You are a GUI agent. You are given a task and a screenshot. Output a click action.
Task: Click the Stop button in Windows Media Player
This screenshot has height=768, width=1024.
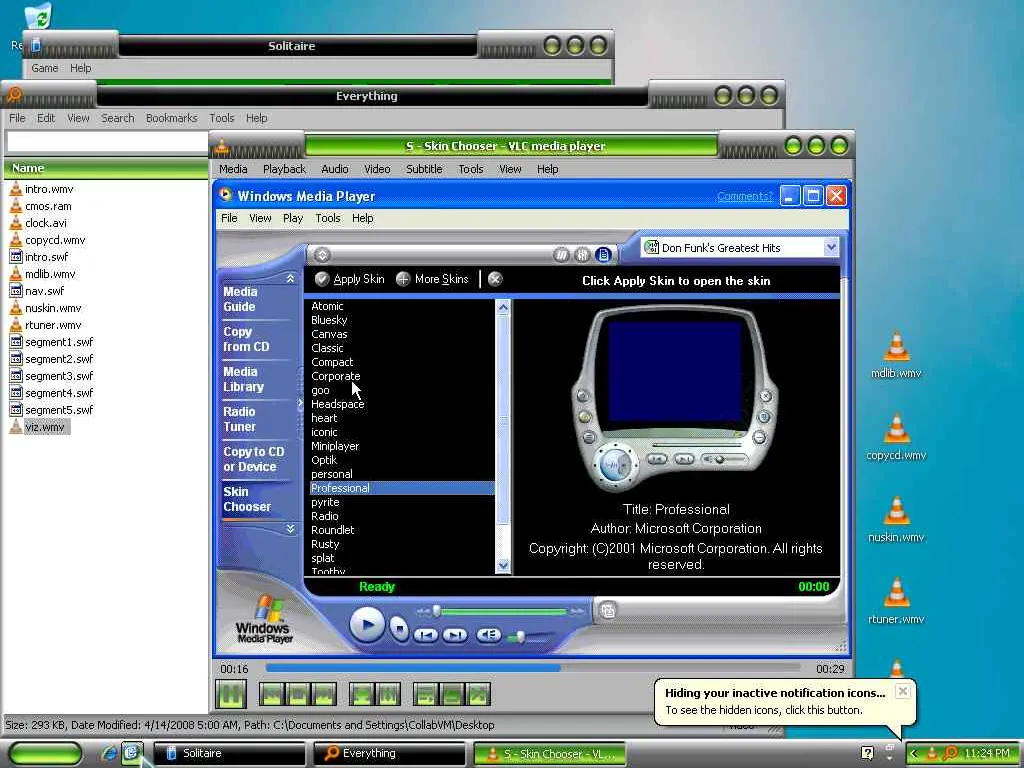pyautogui.click(x=398, y=629)
